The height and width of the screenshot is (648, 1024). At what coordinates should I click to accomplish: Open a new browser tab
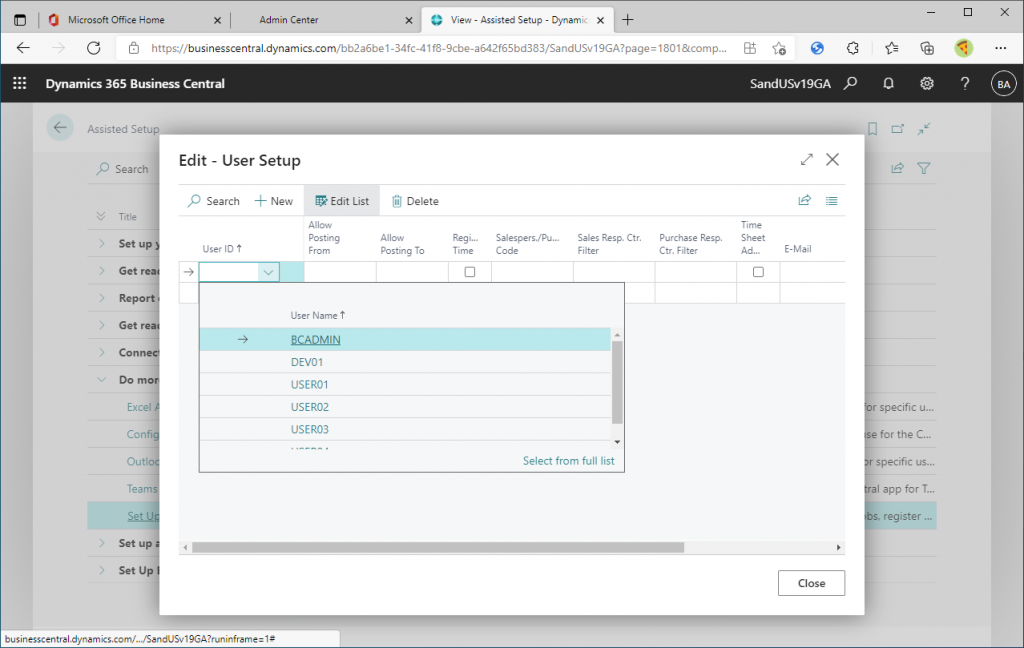(628, 20)
